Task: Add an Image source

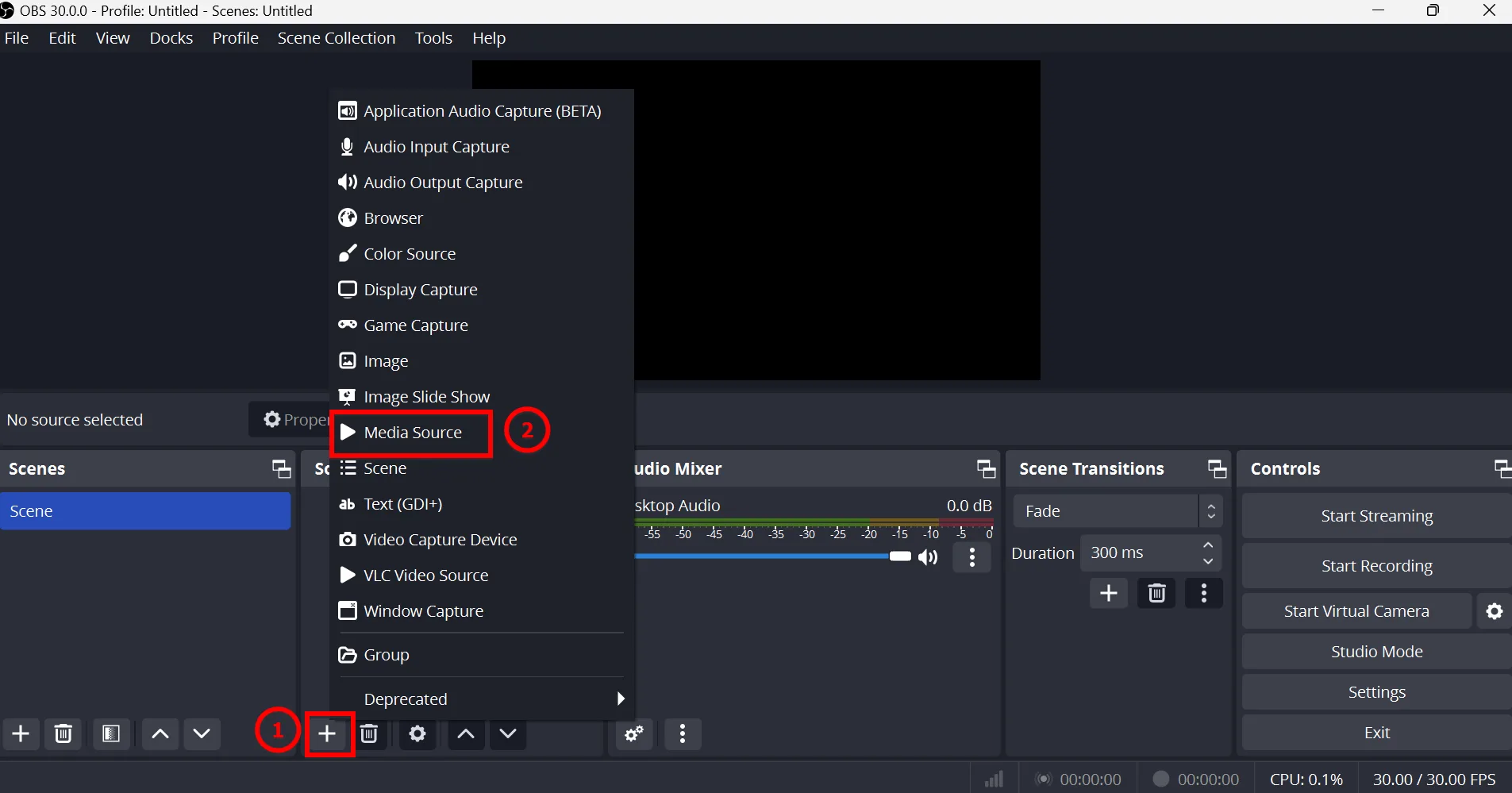Action: 482,361
